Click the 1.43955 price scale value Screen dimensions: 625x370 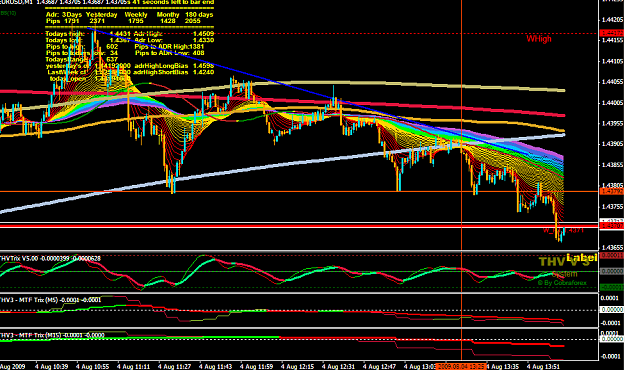[613, 124]
